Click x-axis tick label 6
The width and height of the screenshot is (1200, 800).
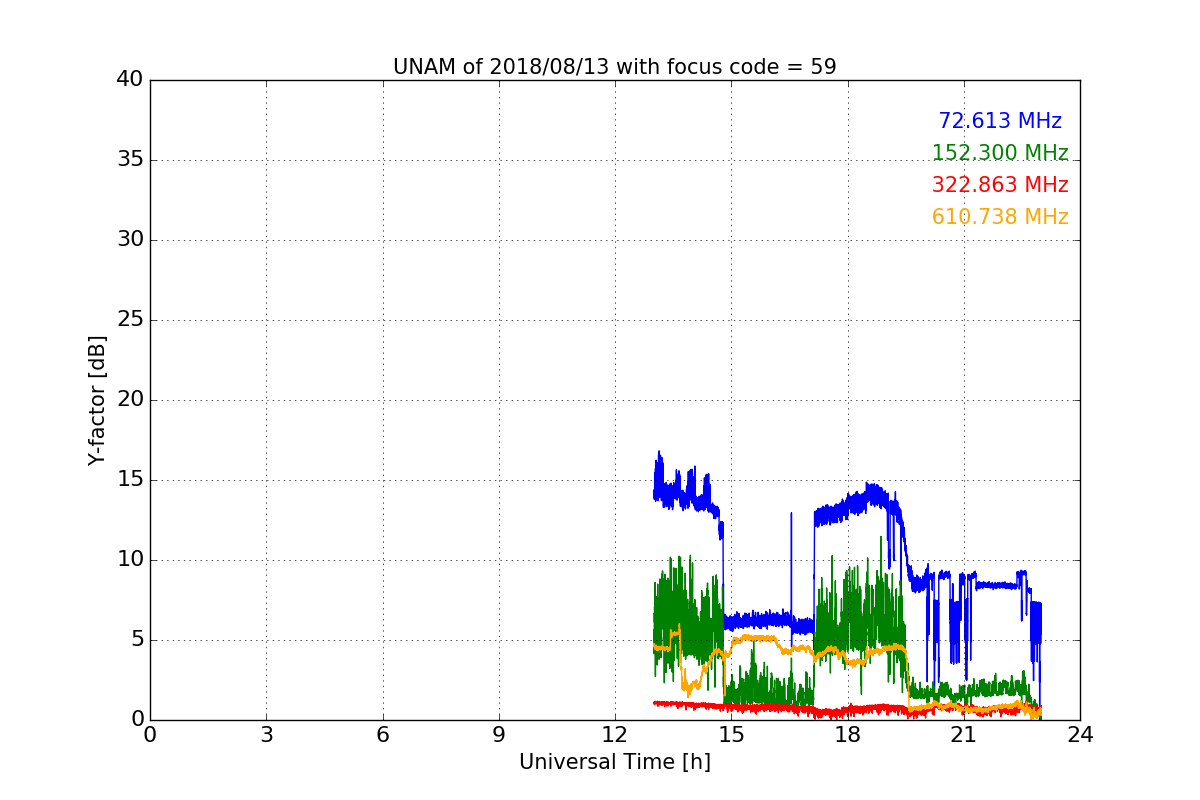[x=382, y=735]
